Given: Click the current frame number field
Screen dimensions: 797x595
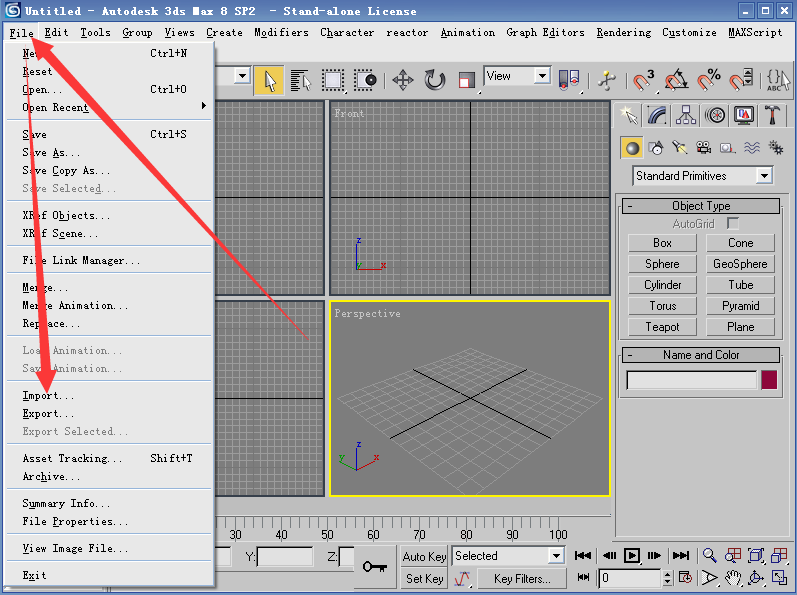Looking at the screenshot, I should pos(631,578).
